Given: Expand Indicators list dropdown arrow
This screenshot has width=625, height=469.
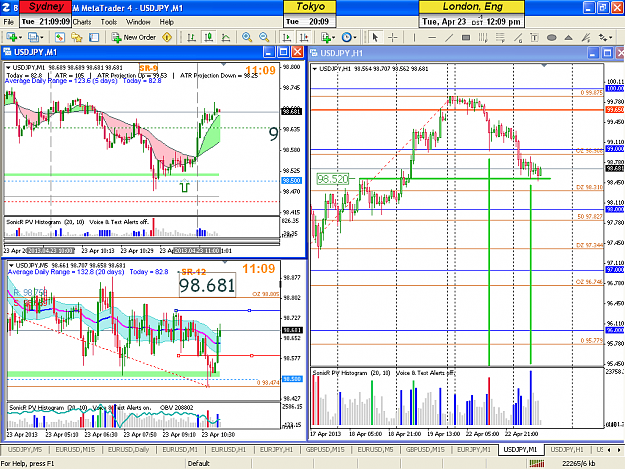Looking at the screenshot, I should coord(334,38).
